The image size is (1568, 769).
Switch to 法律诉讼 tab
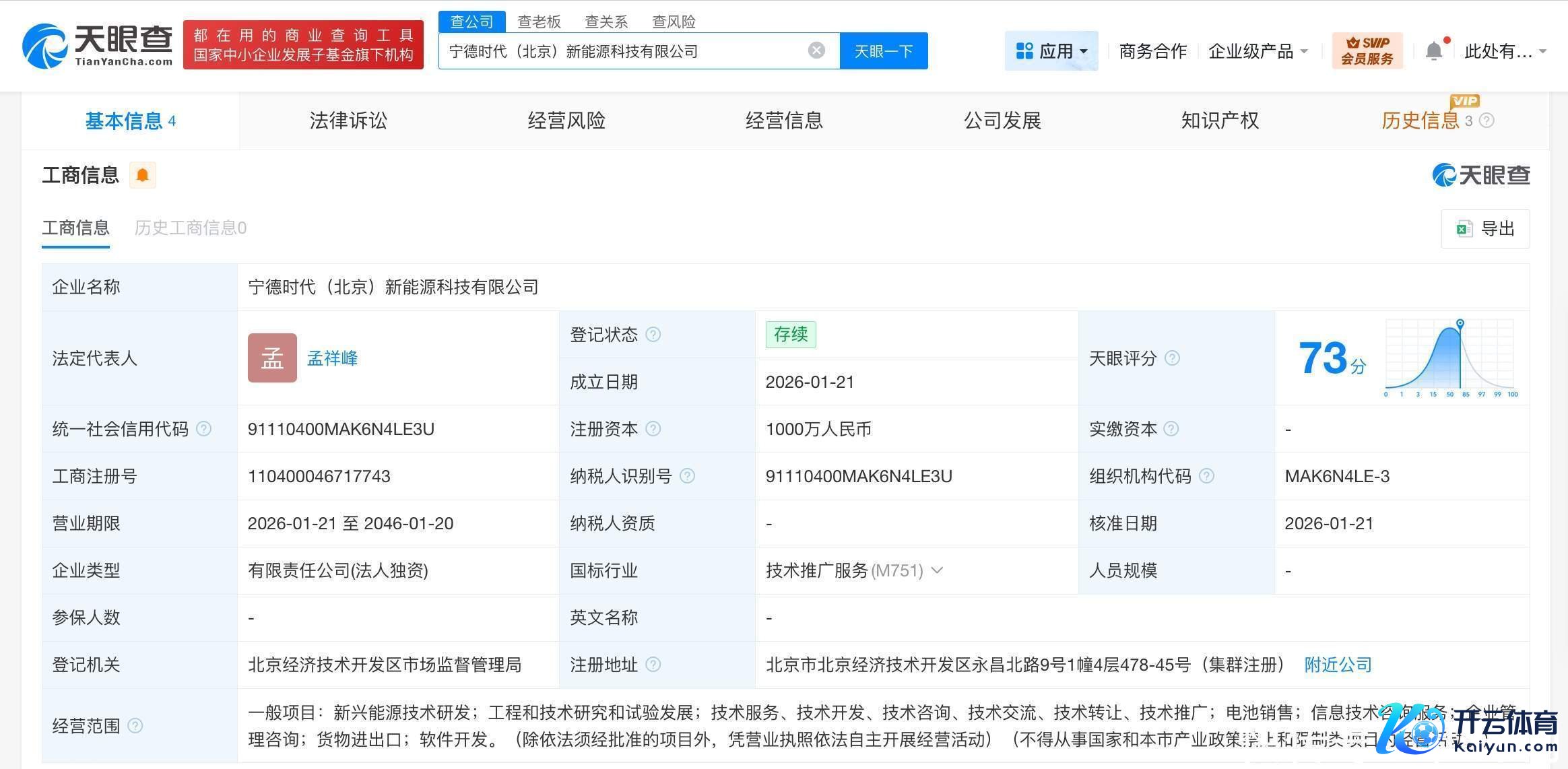pyautogui.click(x=348, y=121)
